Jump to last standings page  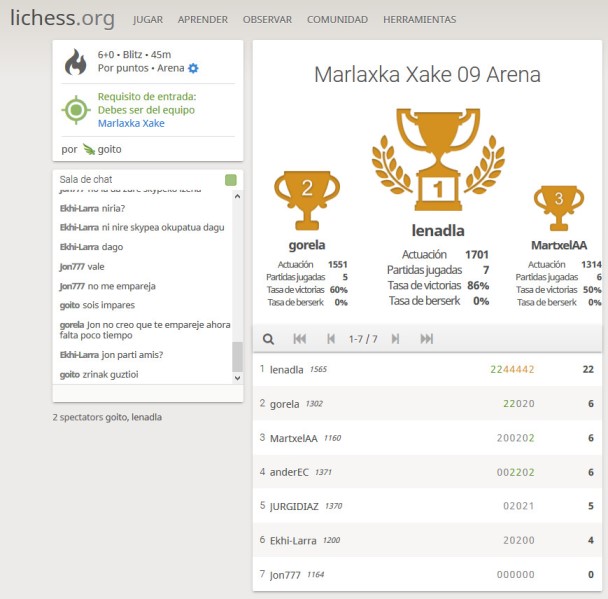pos(427,339)
